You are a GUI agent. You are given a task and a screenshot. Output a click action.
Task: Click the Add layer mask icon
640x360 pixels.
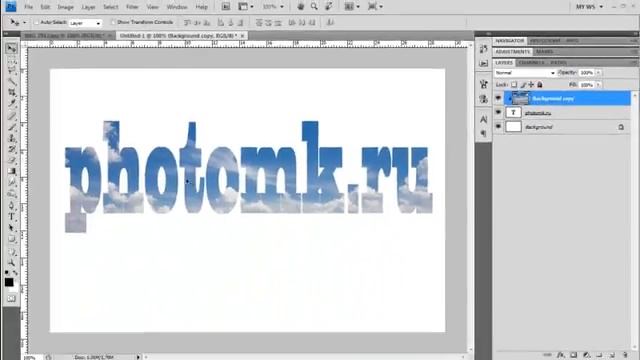click(x=573, y=355)
